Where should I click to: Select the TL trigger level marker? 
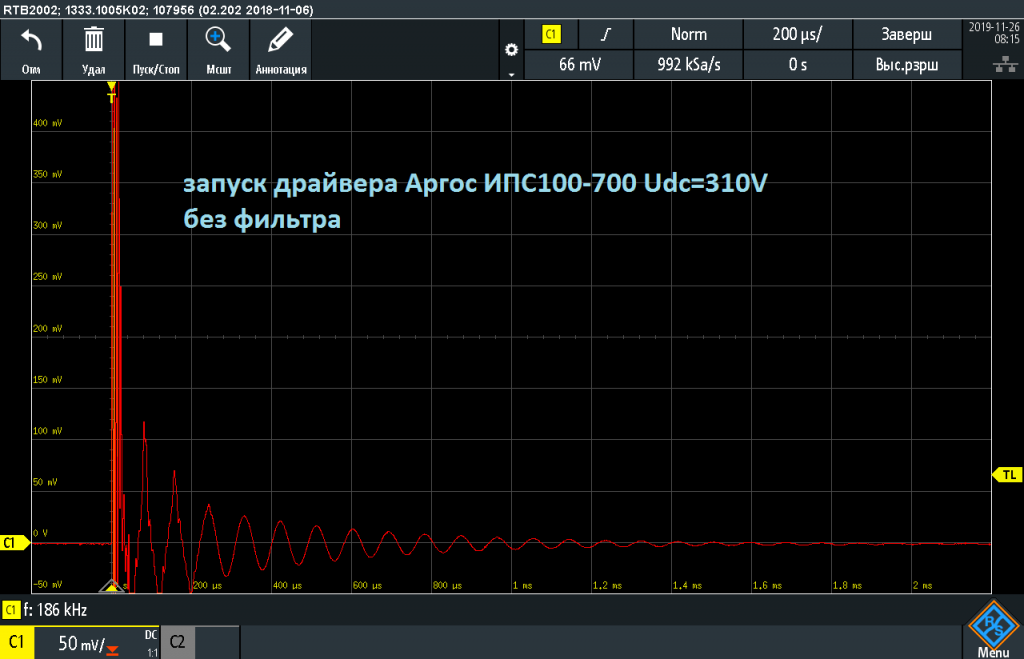click(1007, 475)
